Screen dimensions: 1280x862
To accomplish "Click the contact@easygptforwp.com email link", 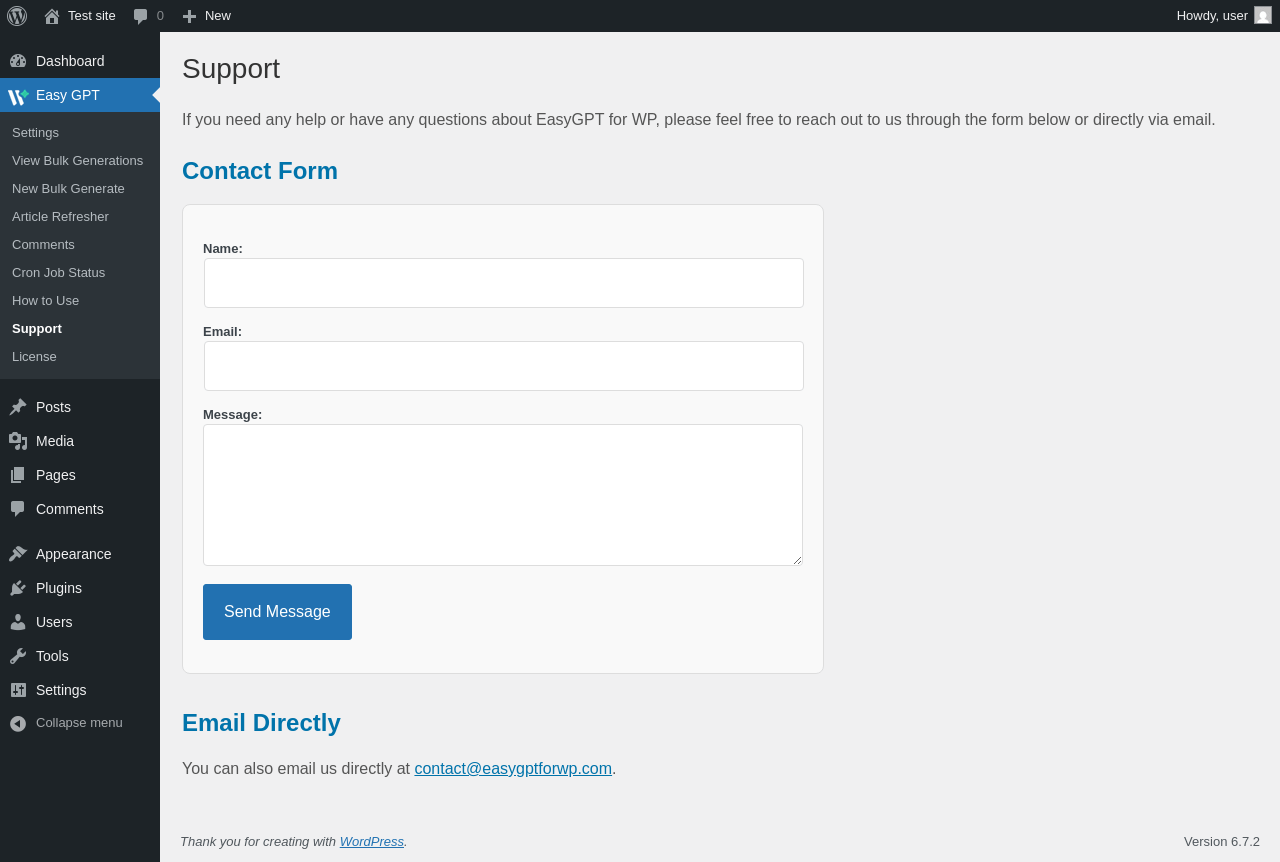I will pyautogui.click(x=513, y=768).
